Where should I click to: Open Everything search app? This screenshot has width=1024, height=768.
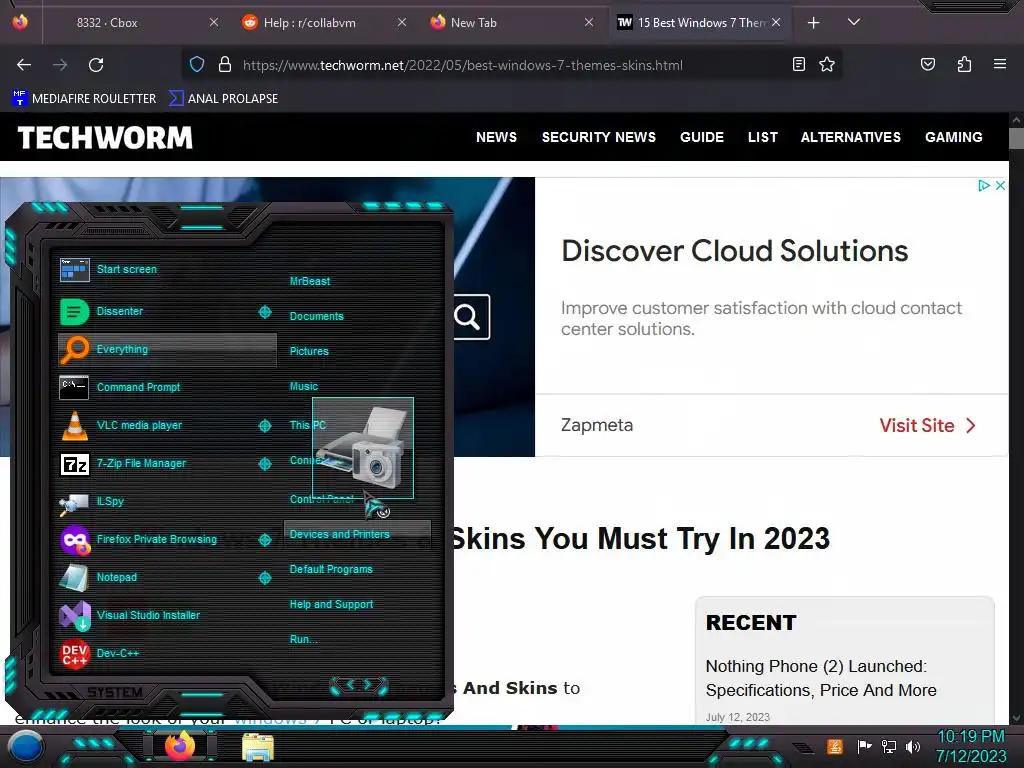point(167,349)
